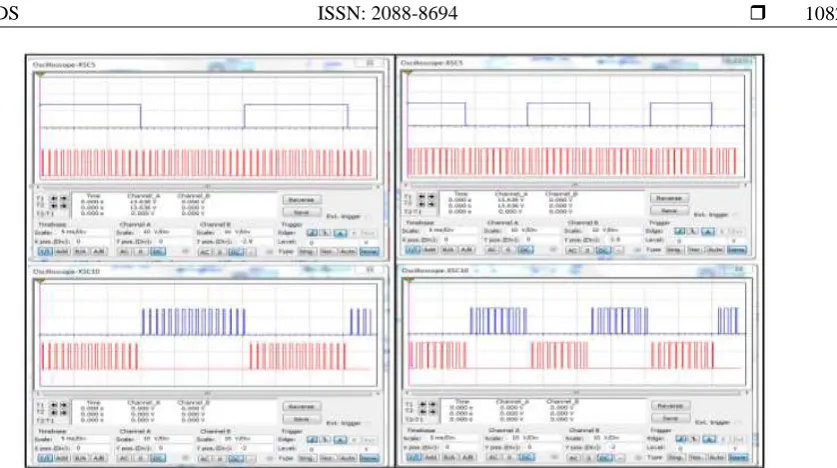Select B/A display mode in top-left XSC5 oscilloscope
837x468 pixels.
[x=81, y=251]
